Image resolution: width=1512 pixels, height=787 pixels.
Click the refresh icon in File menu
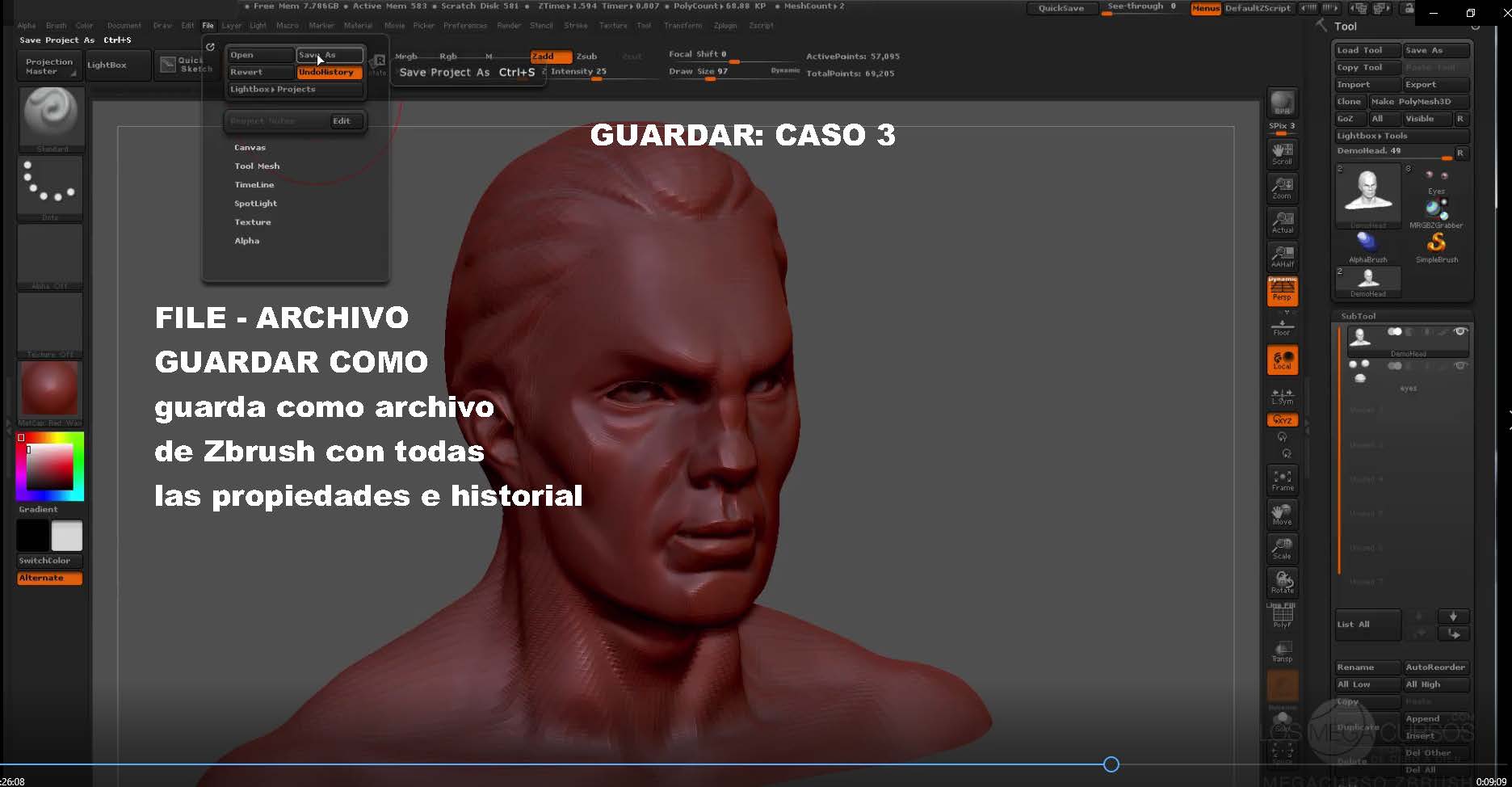[210, 47]
